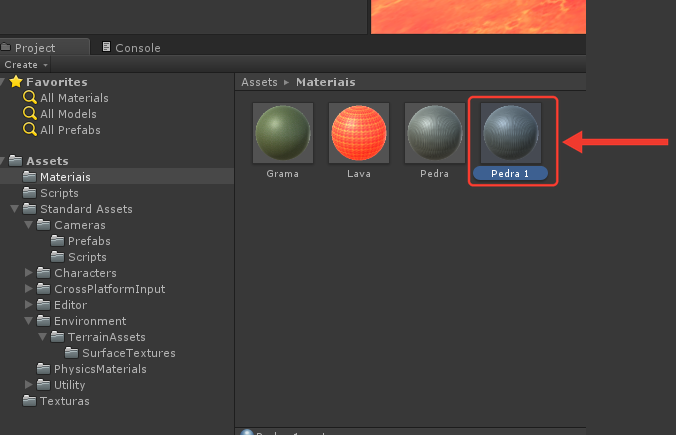Expand the CrossPlatformInput folder arrow
The height and width of the screenshot is (435, 676).
[28, 289]
